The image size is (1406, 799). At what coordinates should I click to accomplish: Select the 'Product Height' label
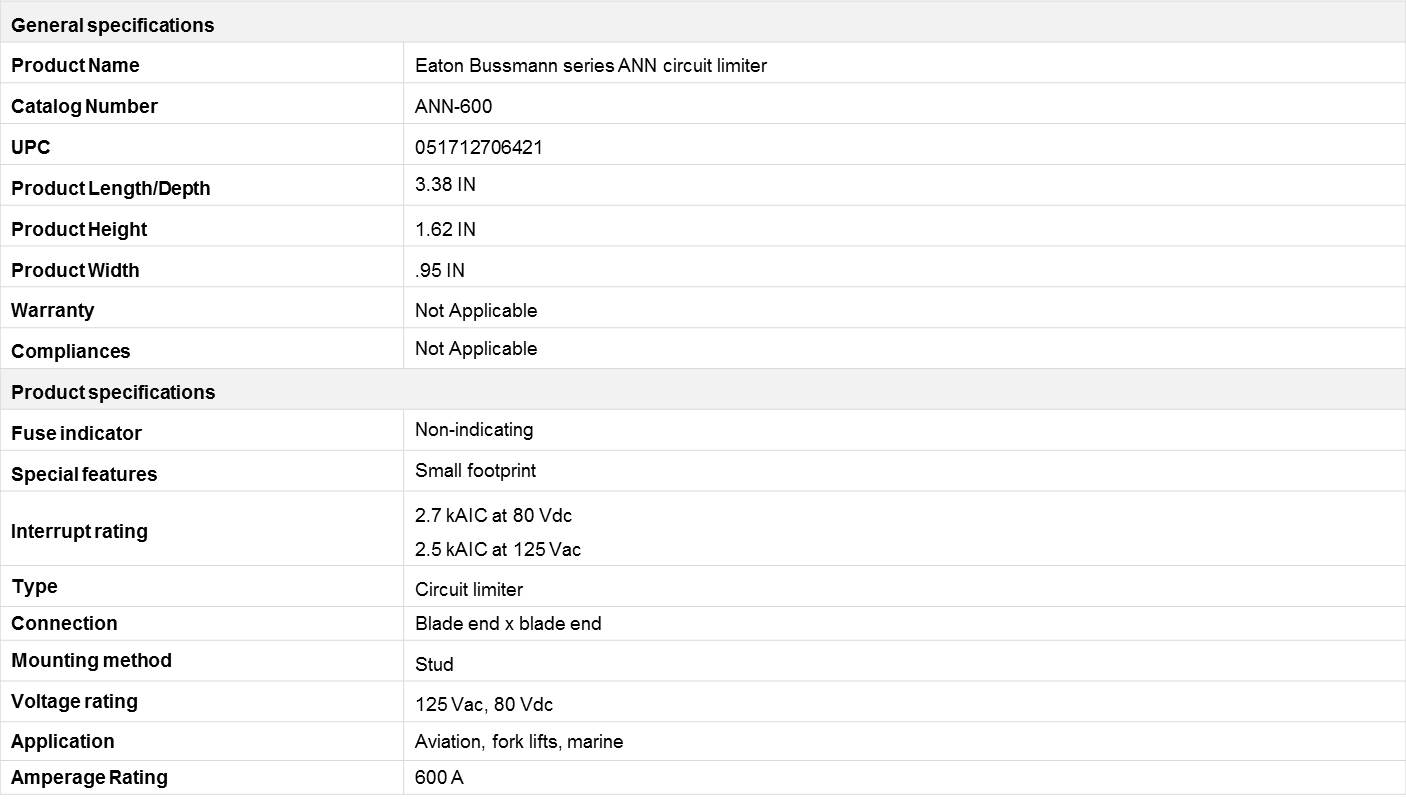click(79, 230)
